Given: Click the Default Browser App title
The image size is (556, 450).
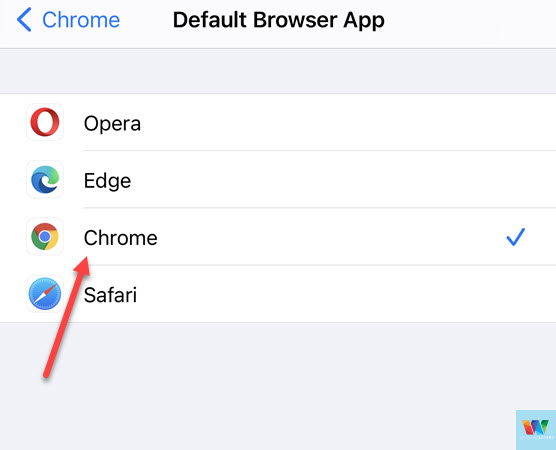Looking at the screenshot, I should (278, 20).
